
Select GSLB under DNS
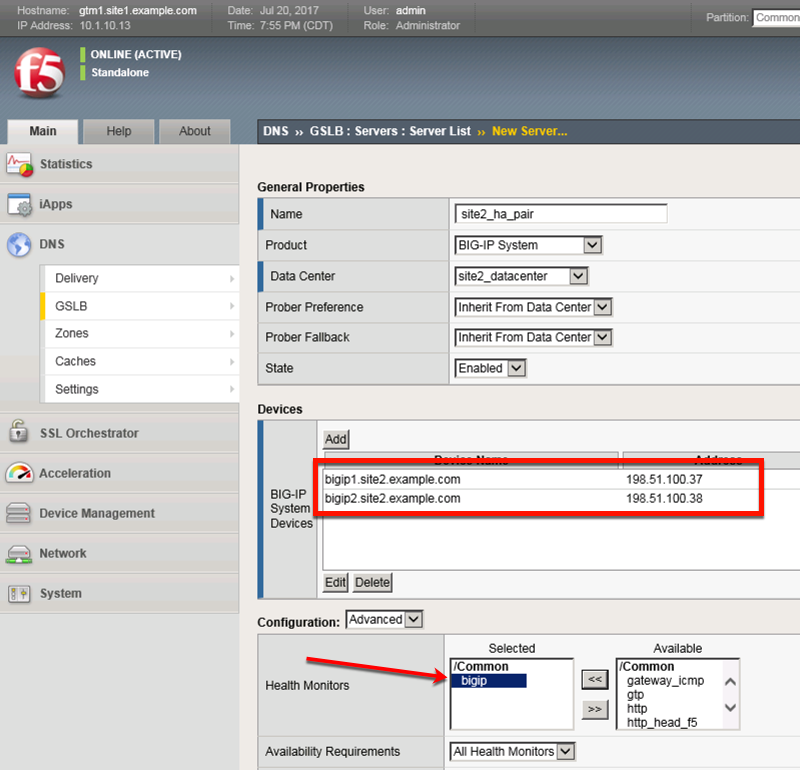(x=140, y=306)
